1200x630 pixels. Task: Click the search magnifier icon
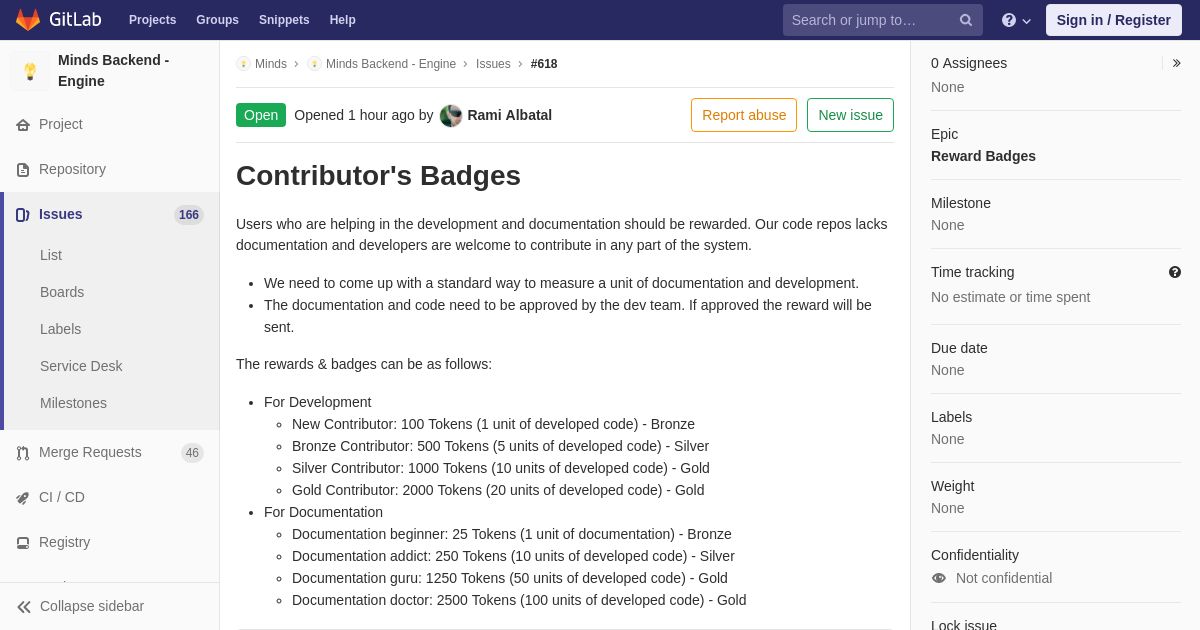point(966,20)
